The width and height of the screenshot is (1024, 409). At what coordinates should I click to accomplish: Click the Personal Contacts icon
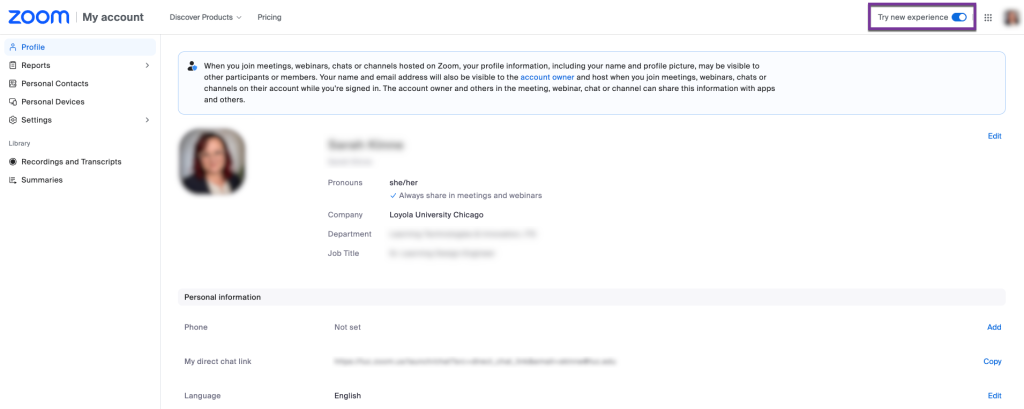(13, 84)
